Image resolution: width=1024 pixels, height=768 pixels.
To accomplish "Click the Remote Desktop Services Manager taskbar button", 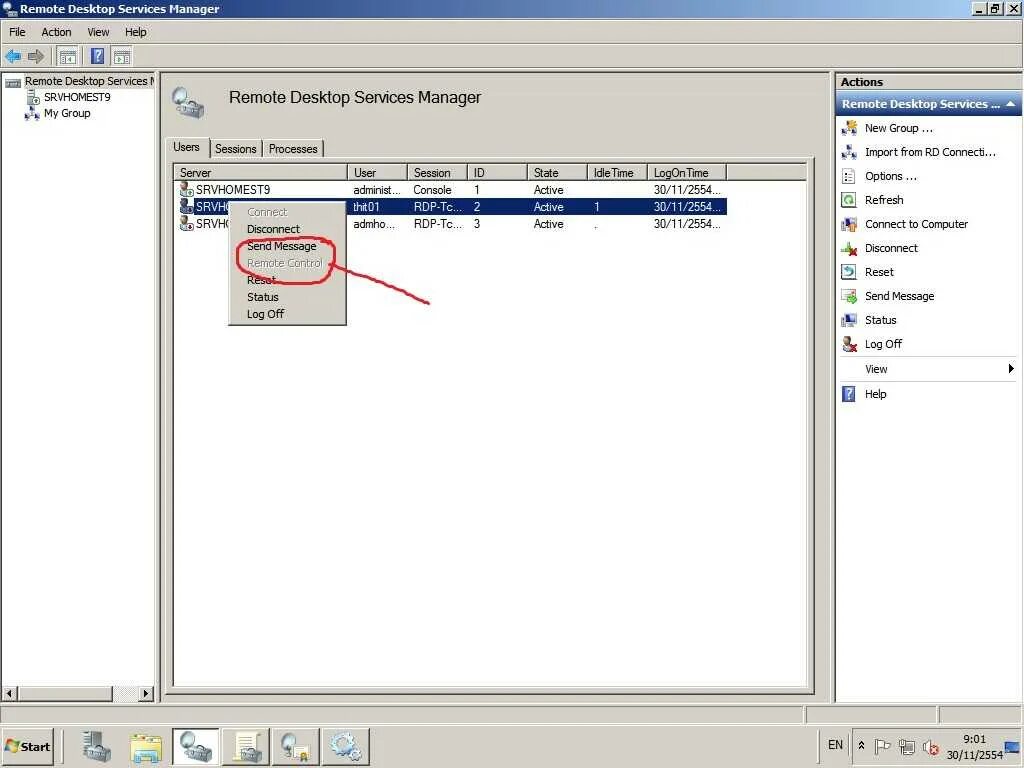I will [195, 746].
